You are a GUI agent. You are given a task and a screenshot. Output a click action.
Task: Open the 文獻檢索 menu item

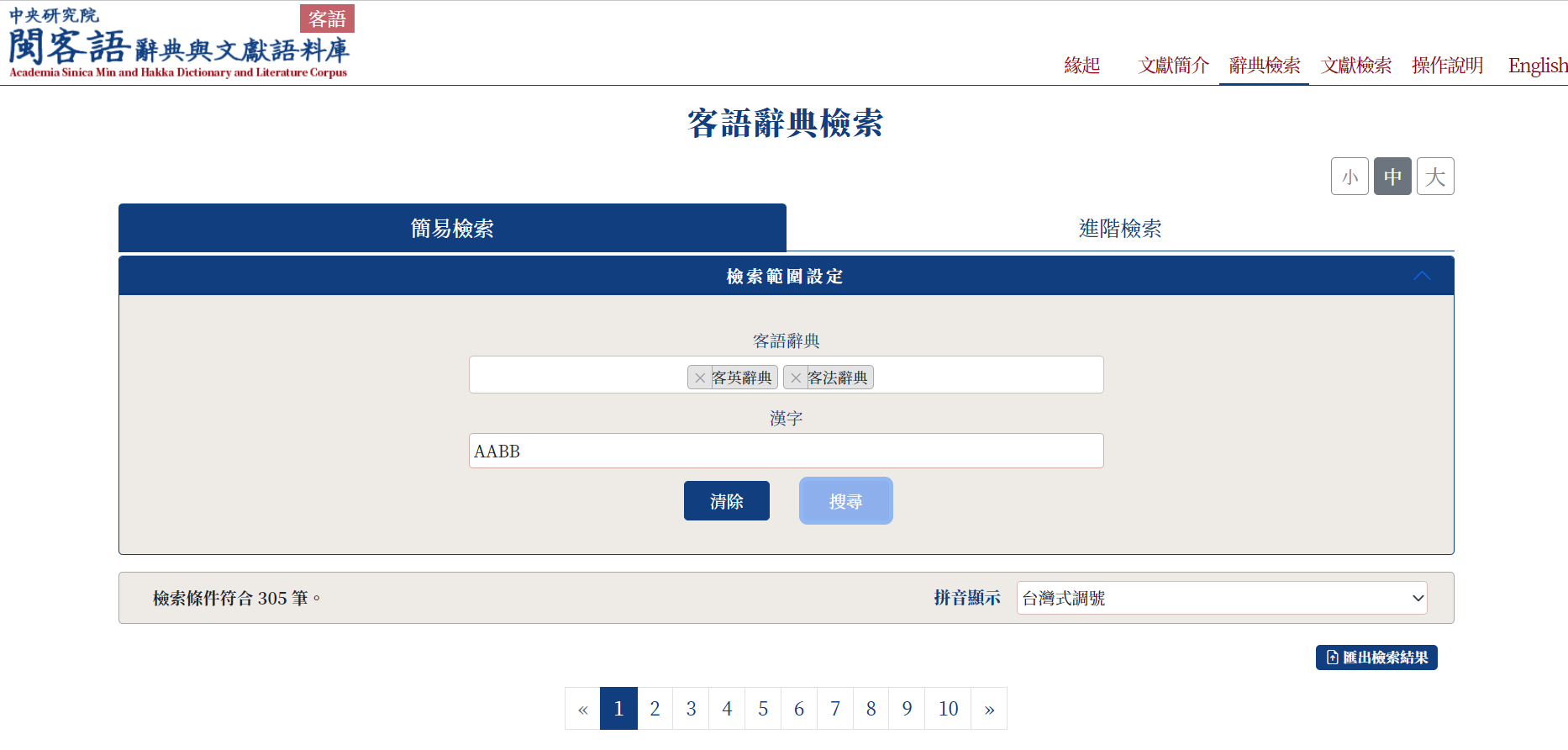click(1356, 66)
